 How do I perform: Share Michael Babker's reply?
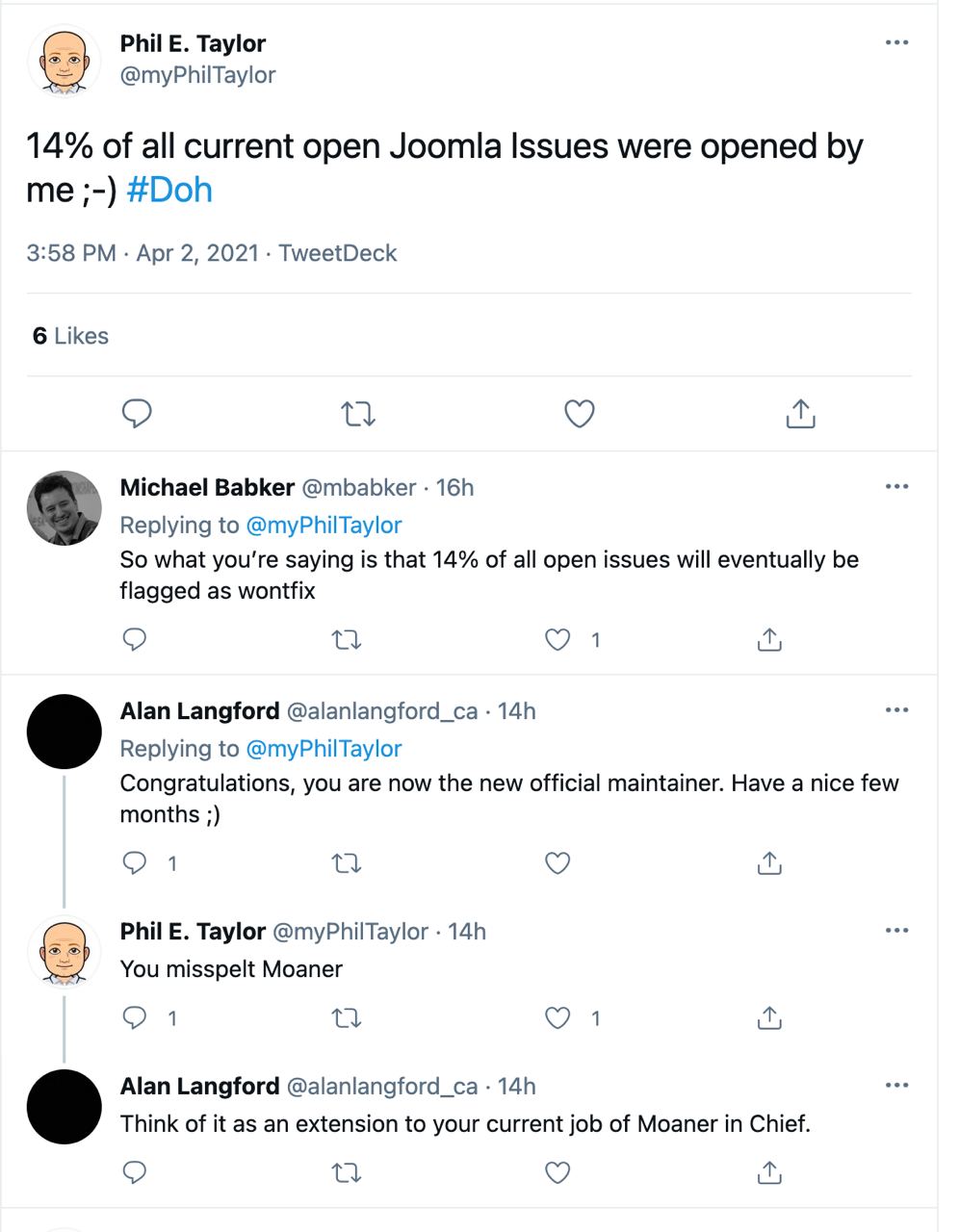(769, 639)
